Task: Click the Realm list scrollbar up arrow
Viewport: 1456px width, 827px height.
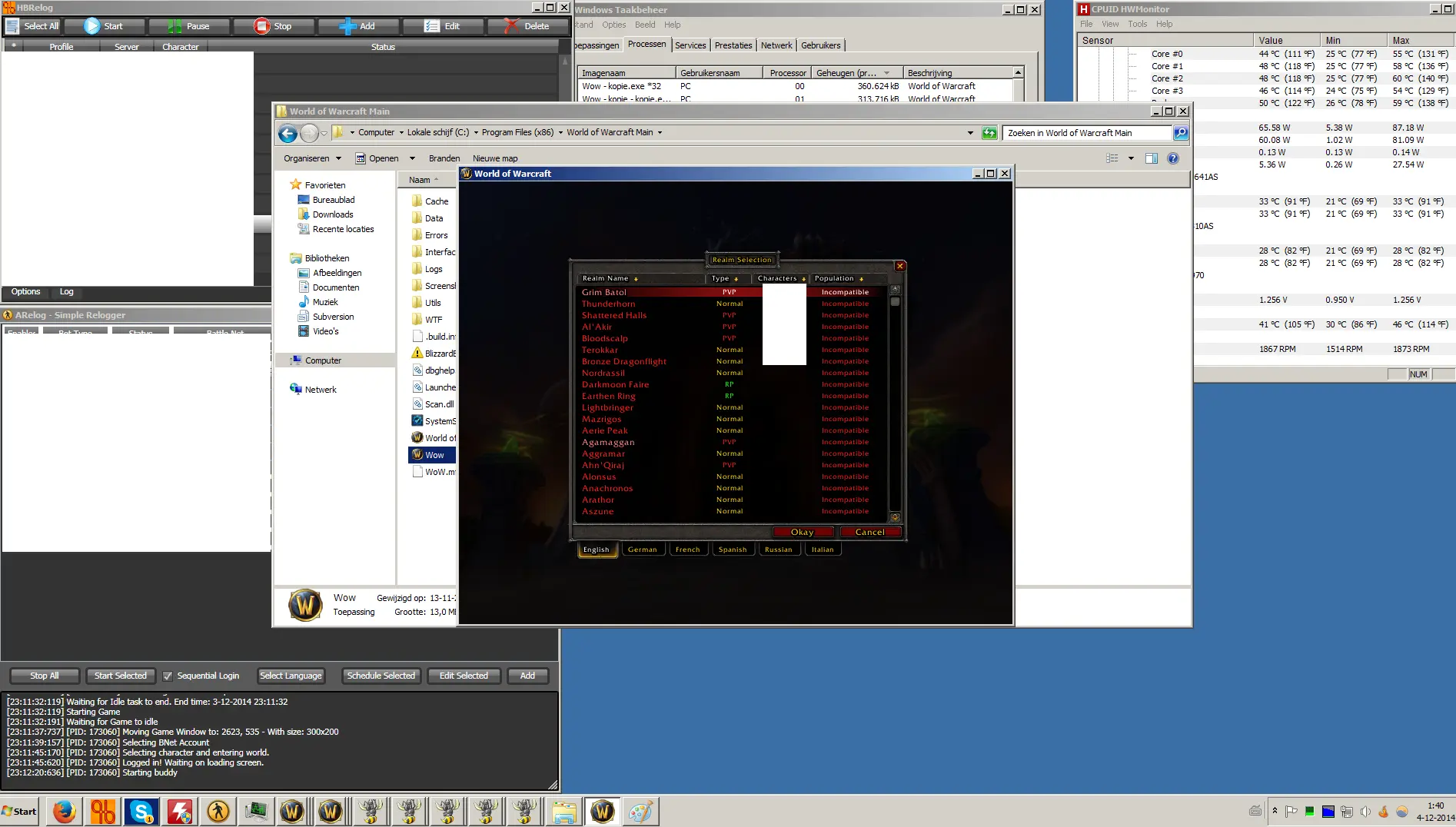Action: coord(895,291)
